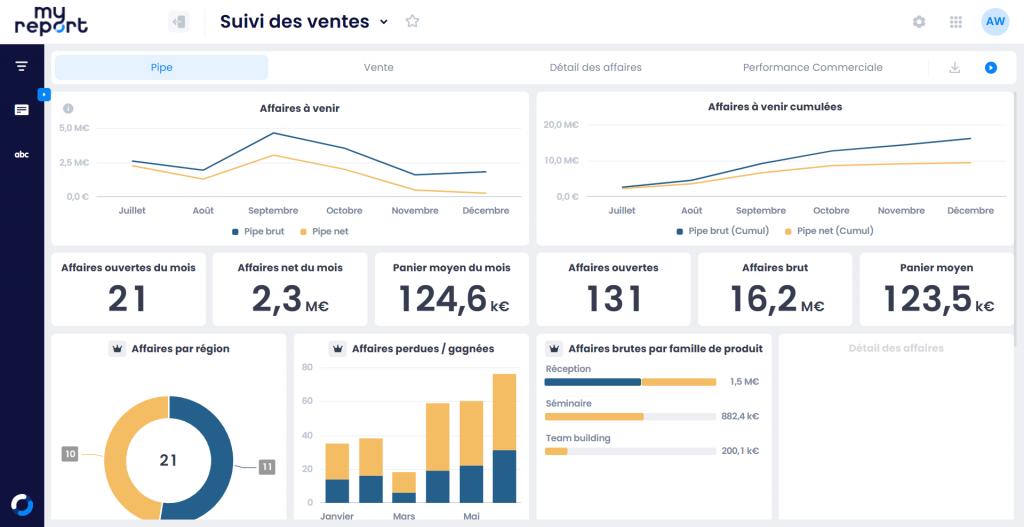
Task: Switch to the Performance Commerciale tab
Action: point(812,68)
